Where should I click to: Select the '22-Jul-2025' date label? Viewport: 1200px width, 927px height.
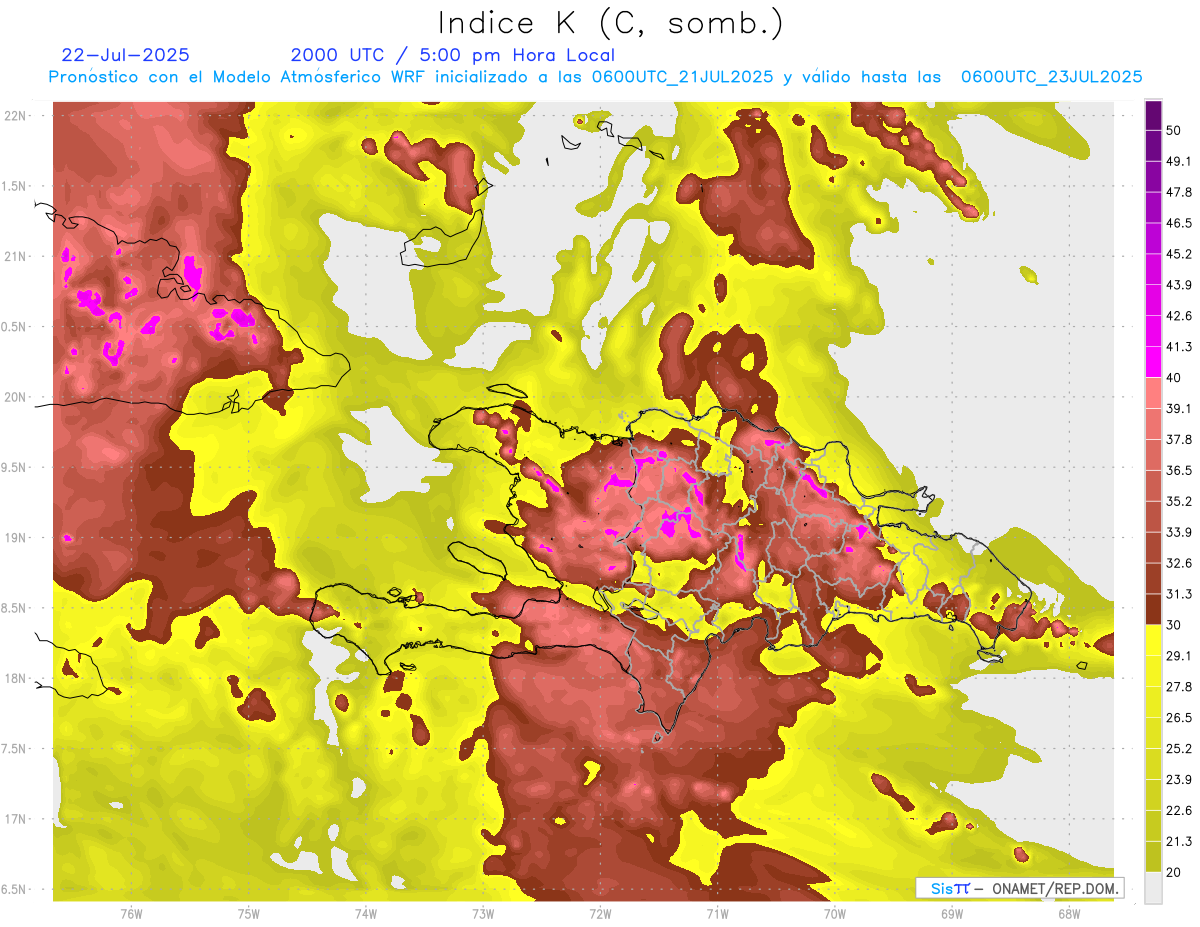pos(125,55)
